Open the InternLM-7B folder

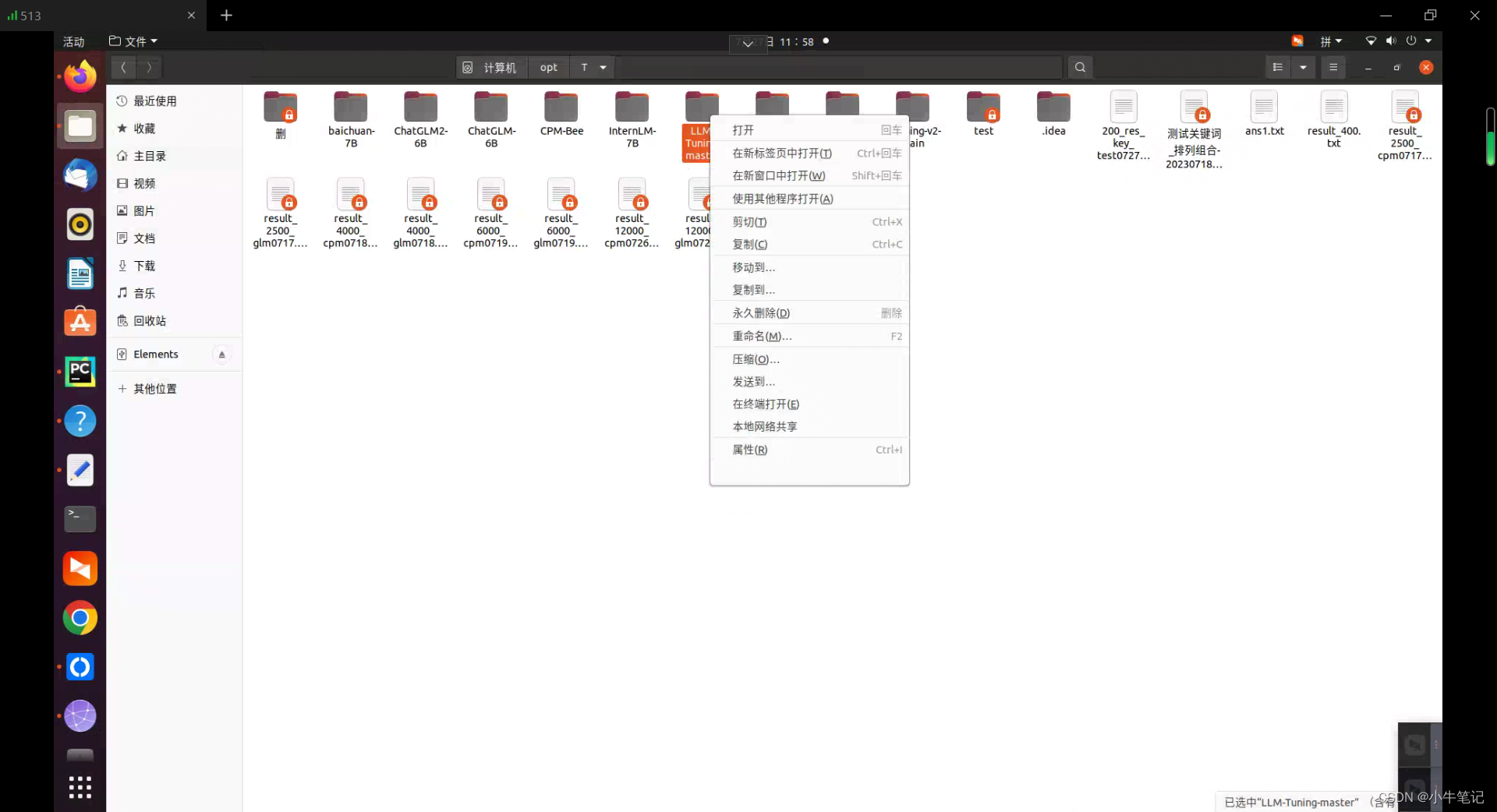pyautogui.click(x=632, y=119)
